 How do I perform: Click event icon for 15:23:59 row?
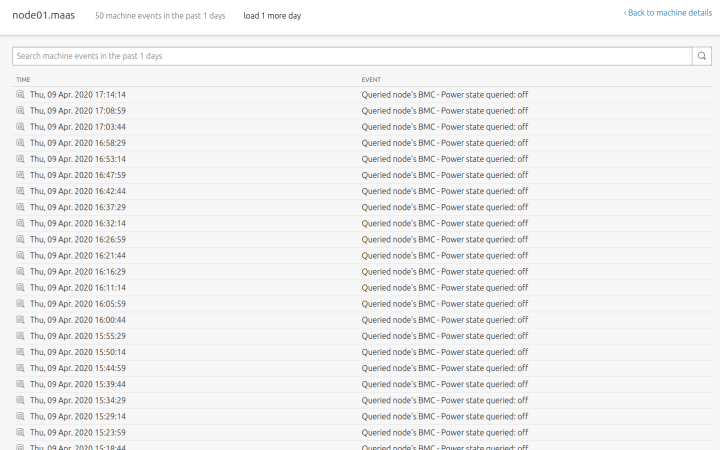[20, 432]
